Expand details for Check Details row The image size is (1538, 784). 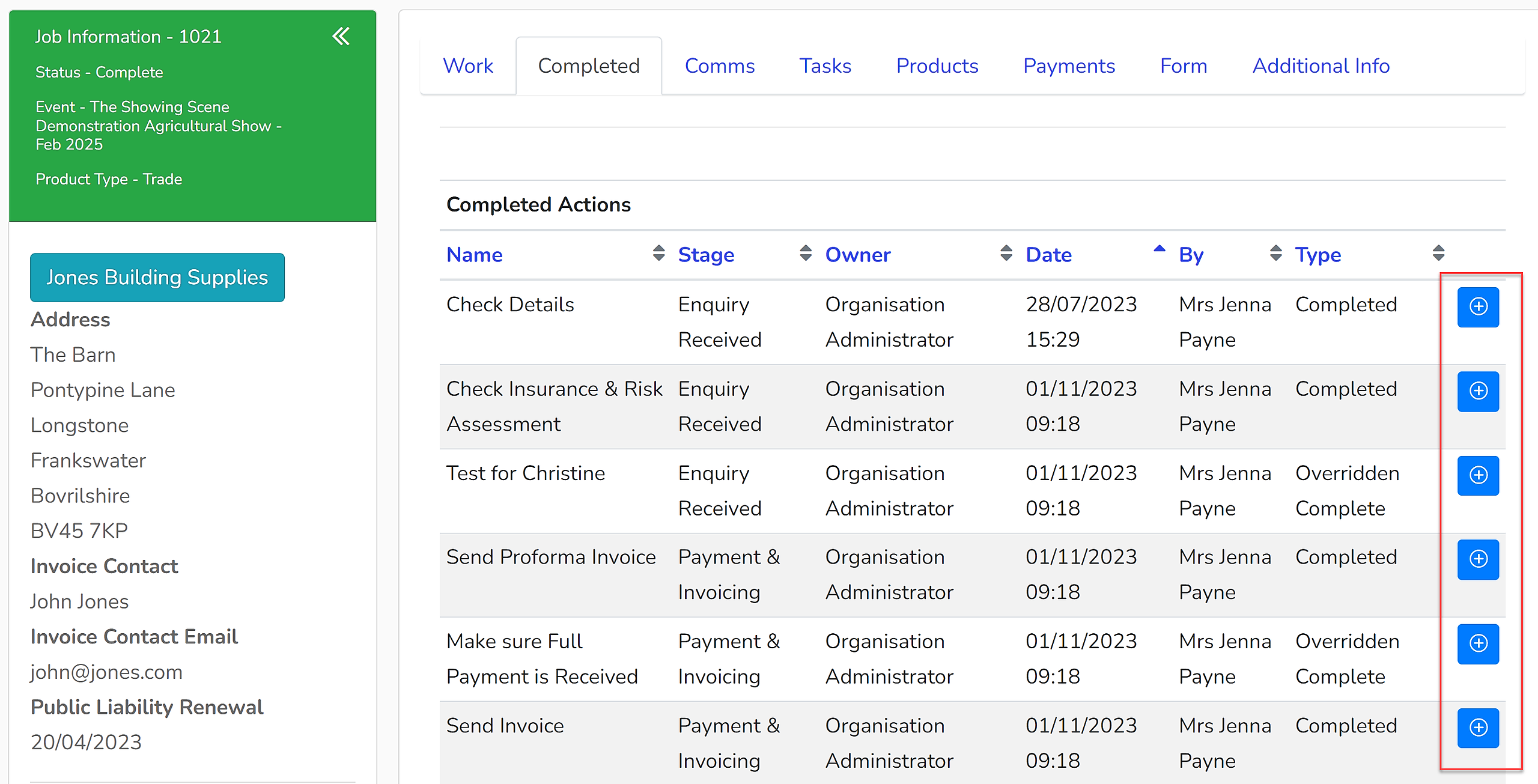(x=1478, y=307)
